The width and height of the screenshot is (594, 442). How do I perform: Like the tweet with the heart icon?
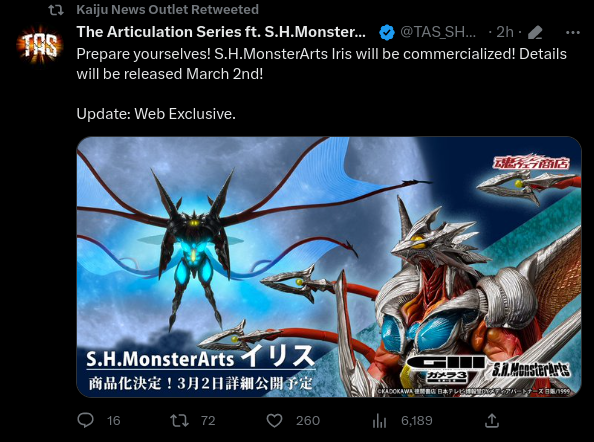pos(274,421)
